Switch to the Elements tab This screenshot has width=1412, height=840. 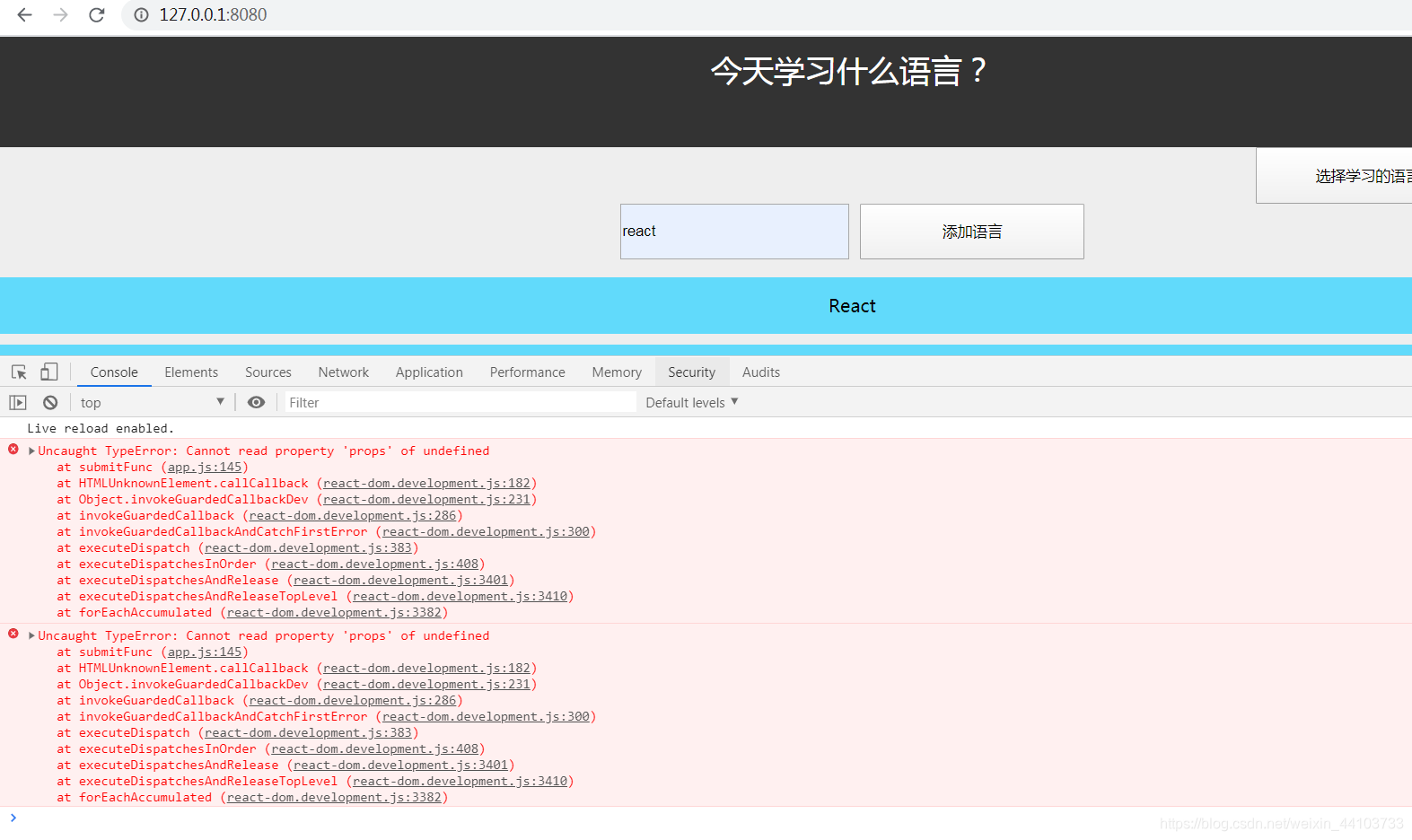(x=191, y=372)
